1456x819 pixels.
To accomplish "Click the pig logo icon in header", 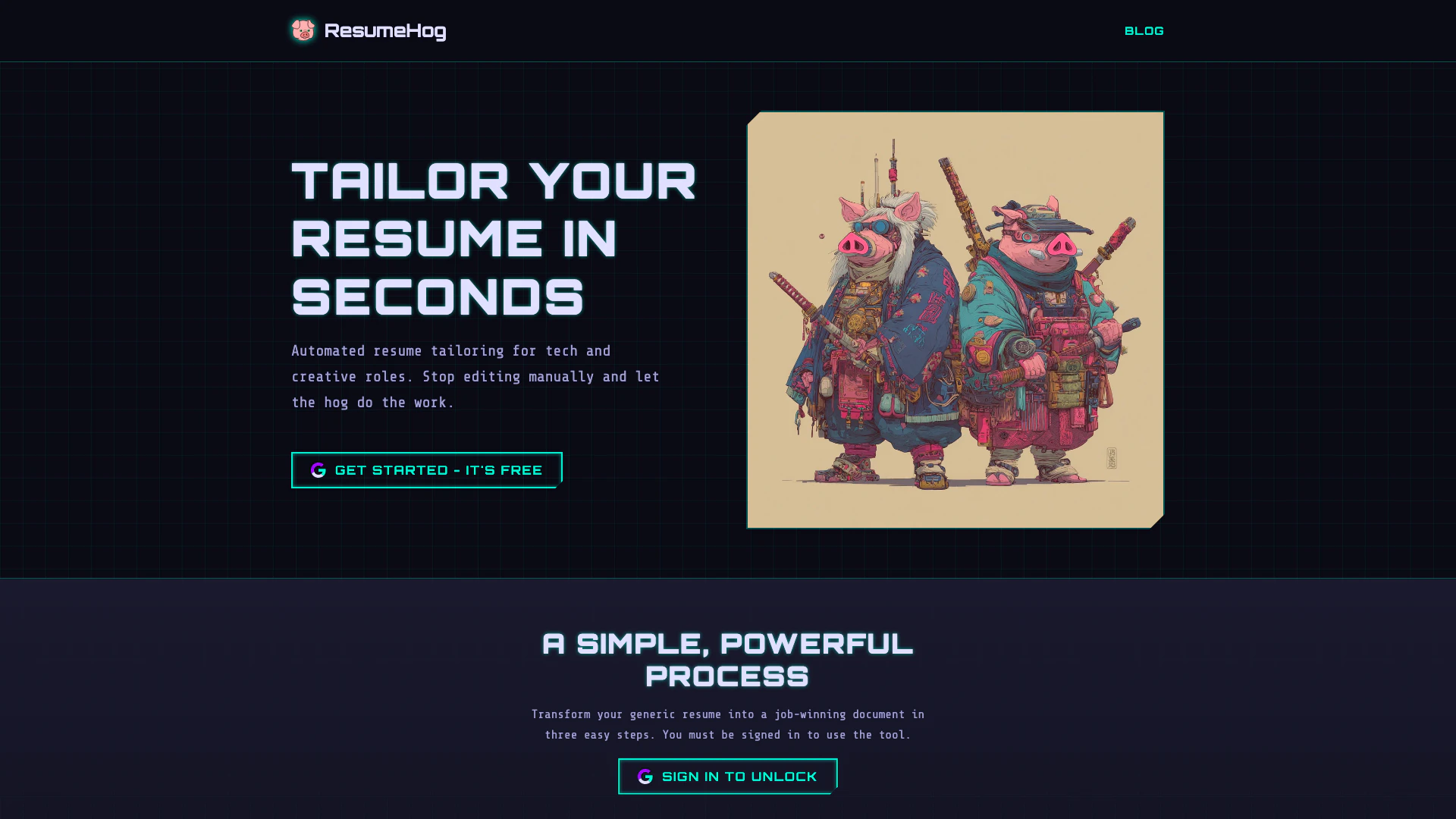I will click(303, 30).
